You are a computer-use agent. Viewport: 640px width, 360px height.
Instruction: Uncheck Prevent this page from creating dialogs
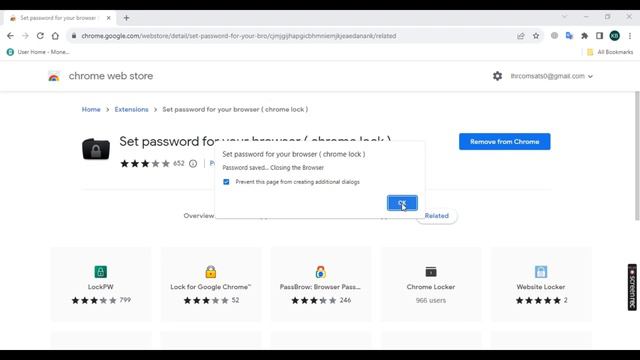226,182
